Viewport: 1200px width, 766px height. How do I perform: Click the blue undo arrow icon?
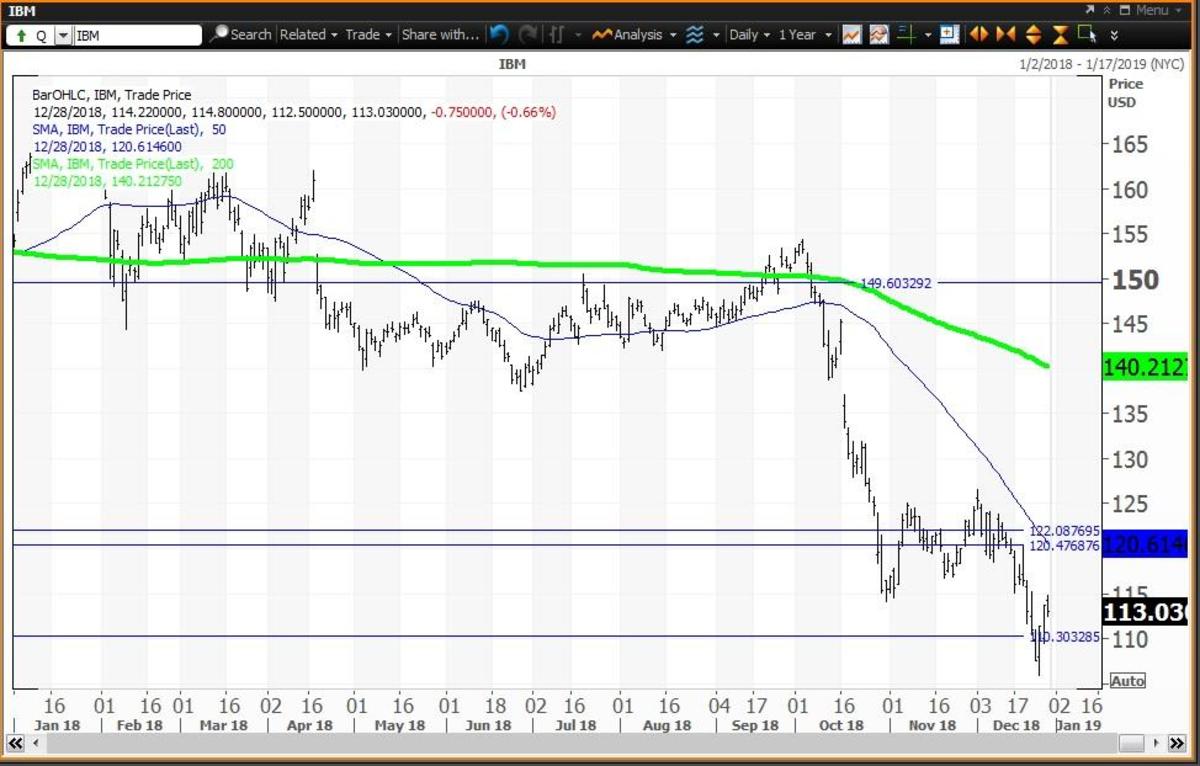tap(499, 34)
